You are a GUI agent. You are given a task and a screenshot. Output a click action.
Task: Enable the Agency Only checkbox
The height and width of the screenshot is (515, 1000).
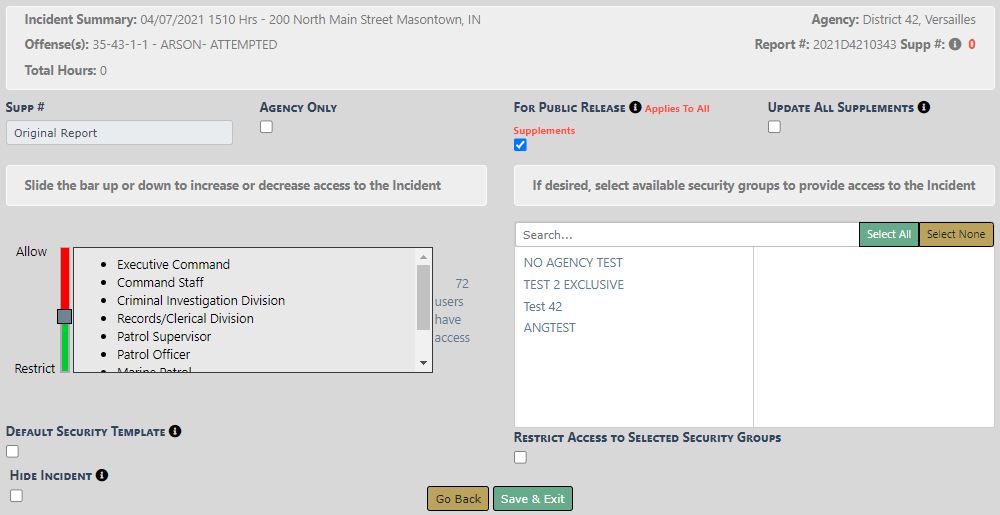(266, 127)
